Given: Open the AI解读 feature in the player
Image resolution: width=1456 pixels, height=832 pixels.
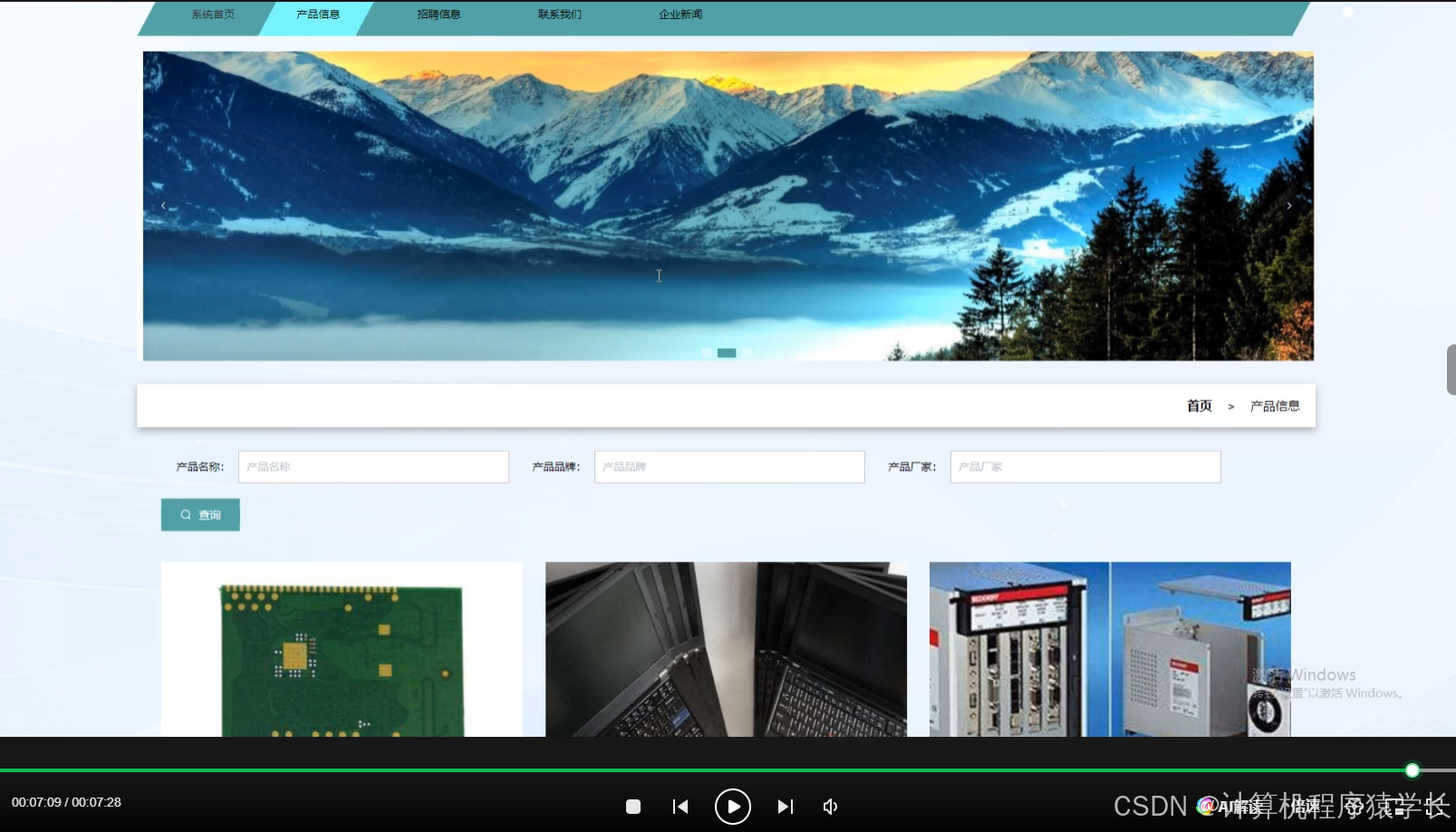Looking at the screenshot, I should (x=1229, y=807).
